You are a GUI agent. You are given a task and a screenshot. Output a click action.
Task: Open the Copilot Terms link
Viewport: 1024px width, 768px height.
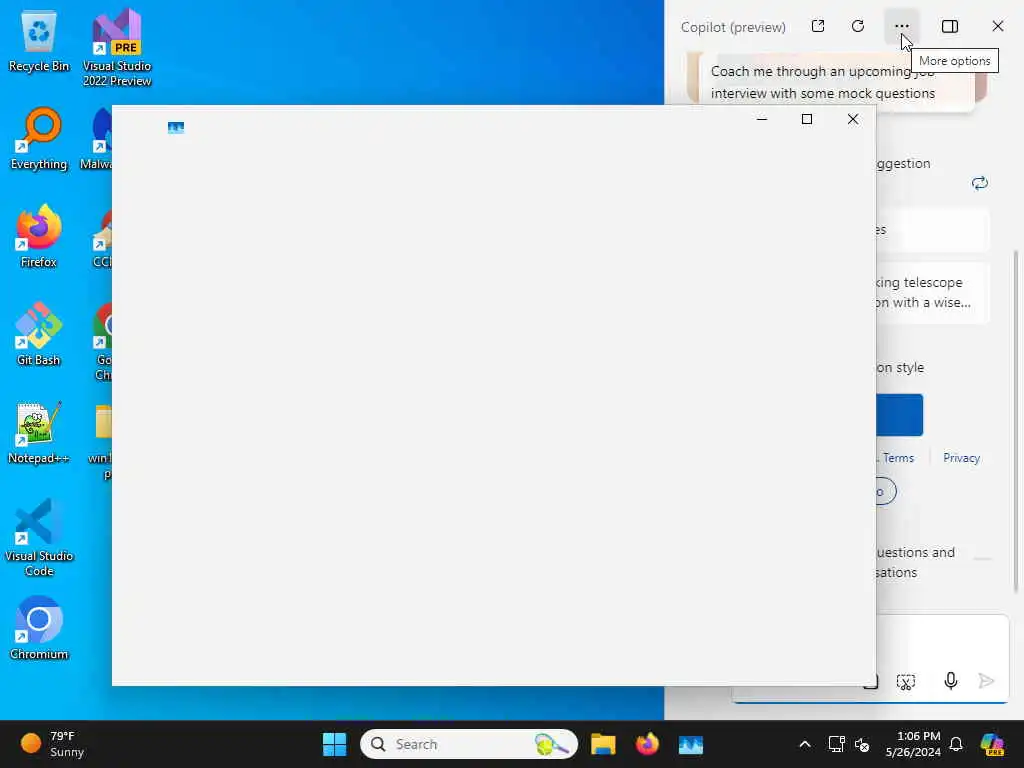[898, 458]
